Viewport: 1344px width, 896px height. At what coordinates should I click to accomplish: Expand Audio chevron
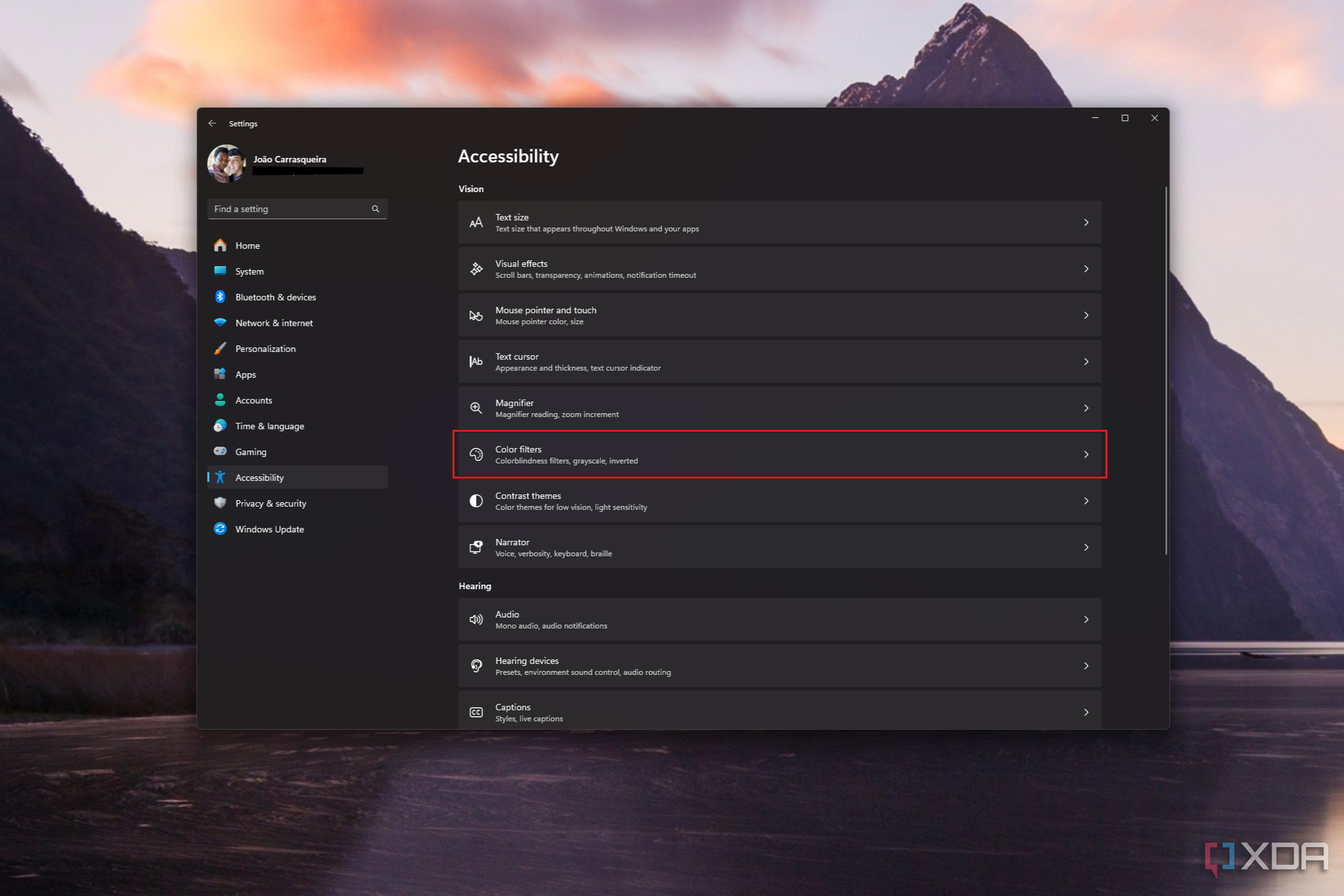click(x=1086, y=619)
